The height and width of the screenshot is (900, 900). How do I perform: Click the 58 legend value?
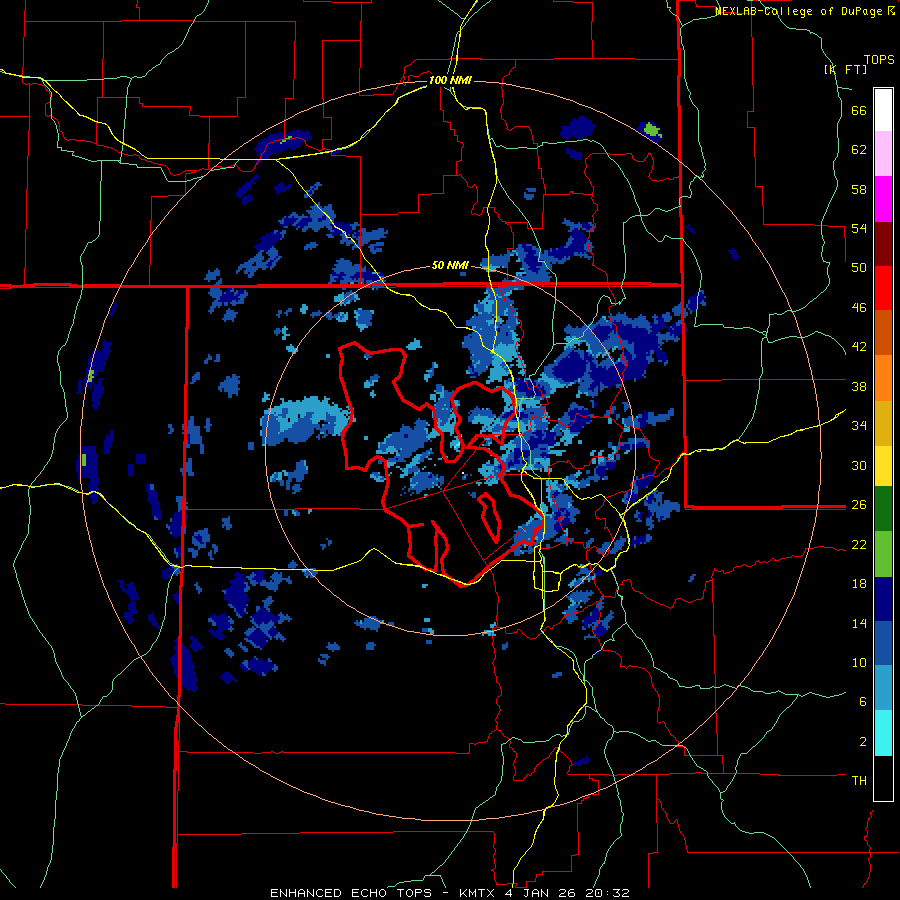[x=859, y=189]
